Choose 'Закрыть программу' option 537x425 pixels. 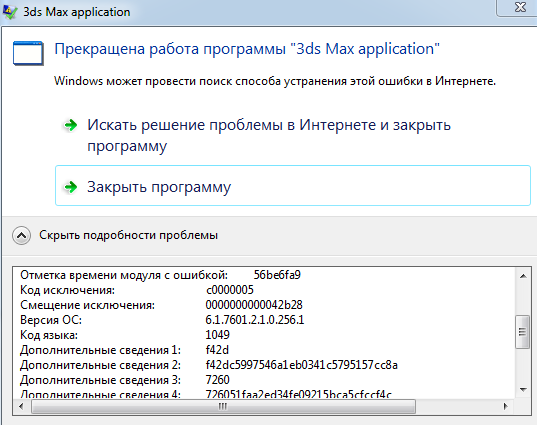(293, 186)
